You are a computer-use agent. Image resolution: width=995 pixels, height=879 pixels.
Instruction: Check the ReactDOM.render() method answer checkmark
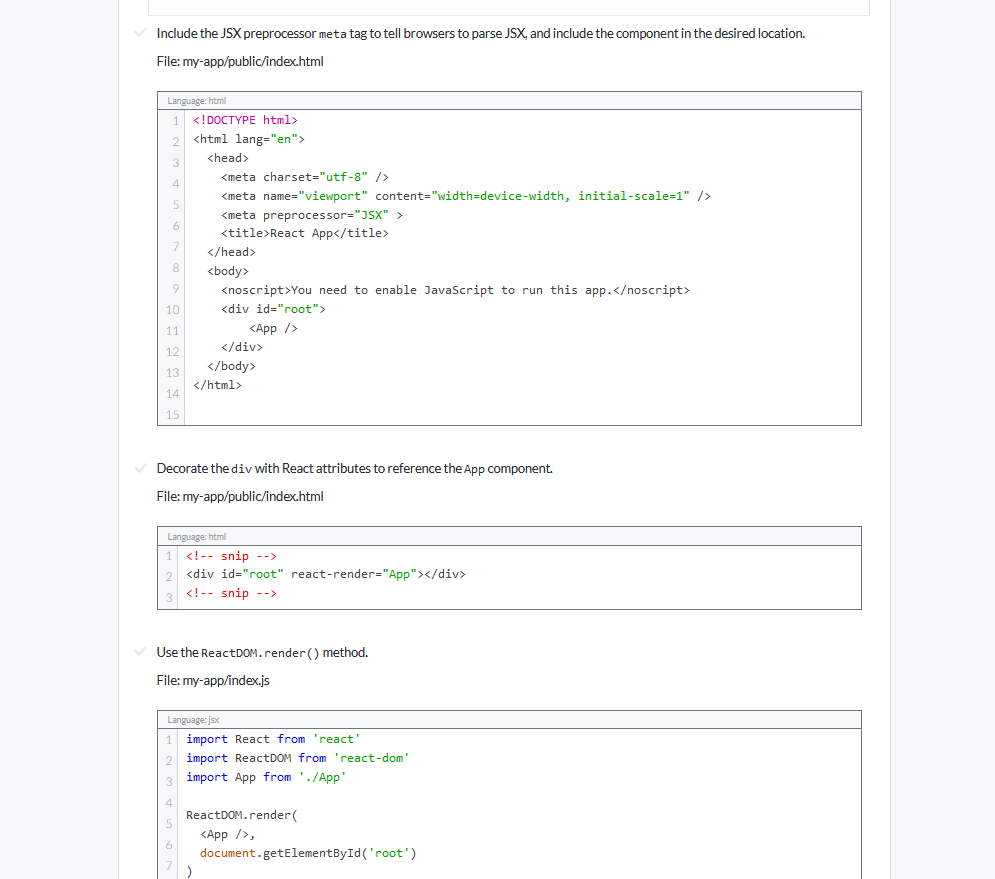(141, 652)
